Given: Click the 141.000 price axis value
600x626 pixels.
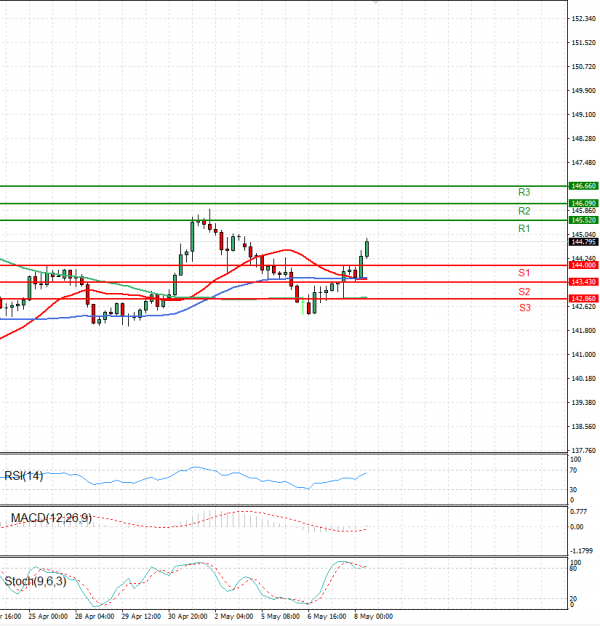Looking at the screenshot, I should [584, 355].
